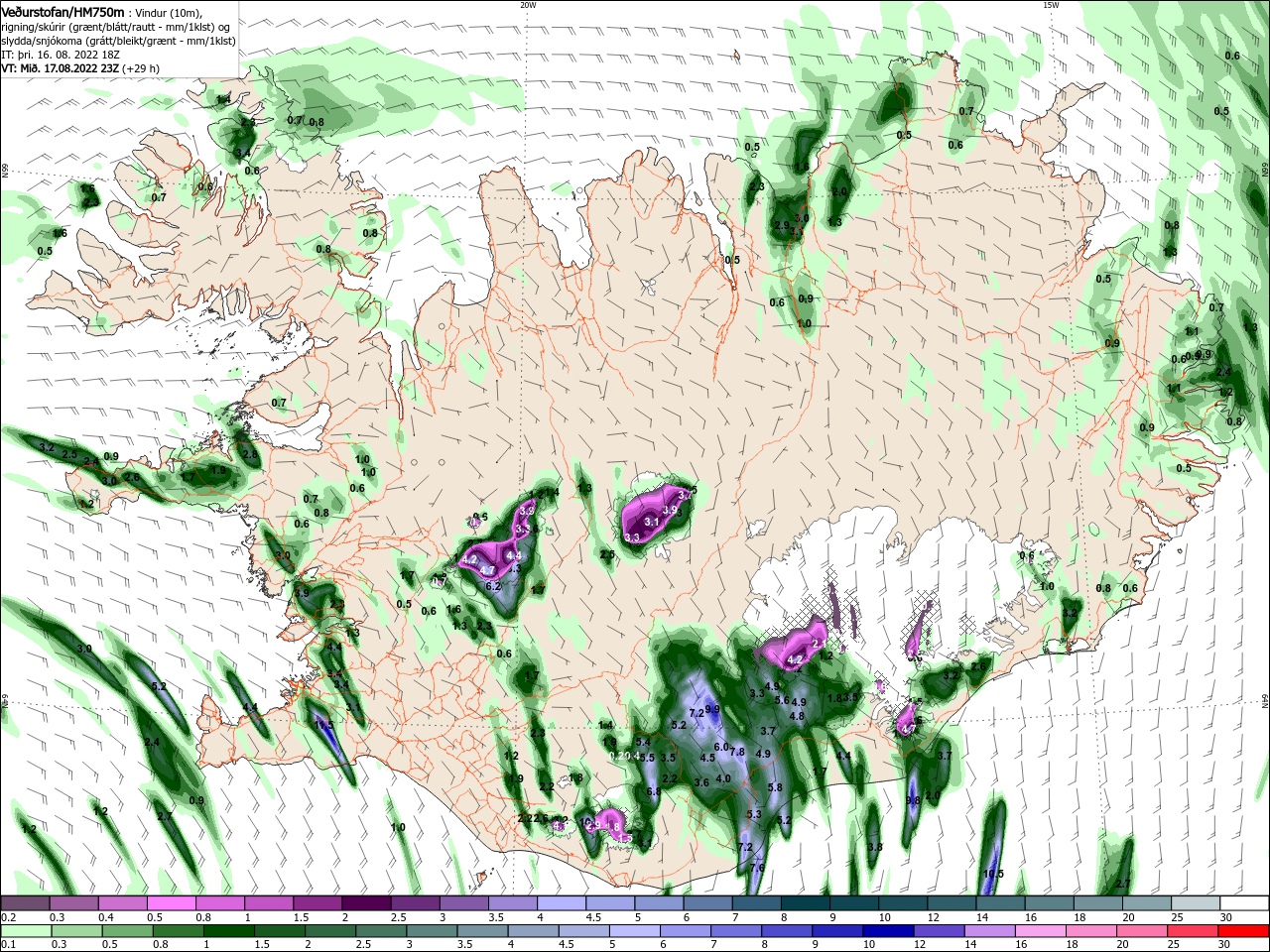Image resolution: width=1270 pixels, height=952 pixels.
Task: Click the light gray snow swatch labeled 25
Action: [1196, 903]
